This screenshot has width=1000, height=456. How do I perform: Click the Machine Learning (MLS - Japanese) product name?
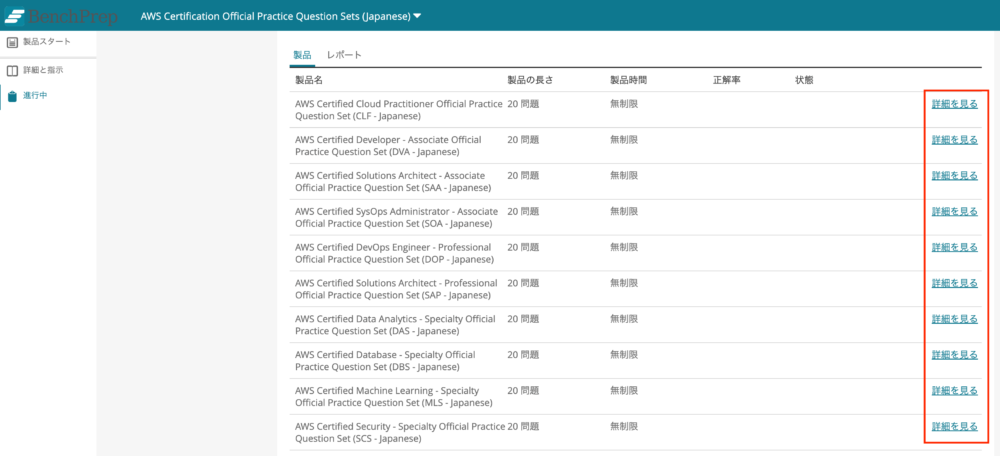point(393,396)
